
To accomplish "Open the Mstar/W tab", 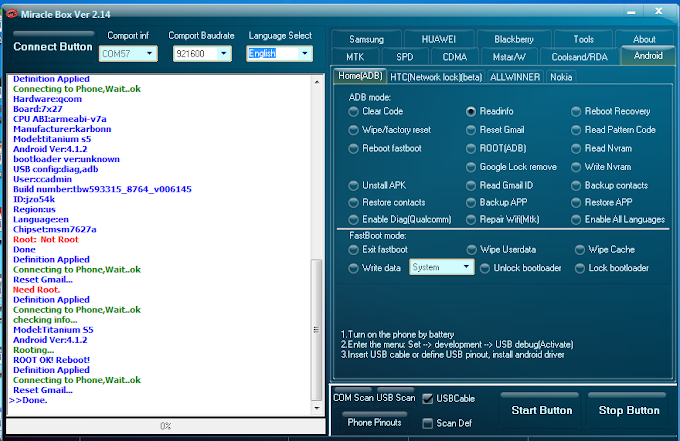I will pos(509,57).
